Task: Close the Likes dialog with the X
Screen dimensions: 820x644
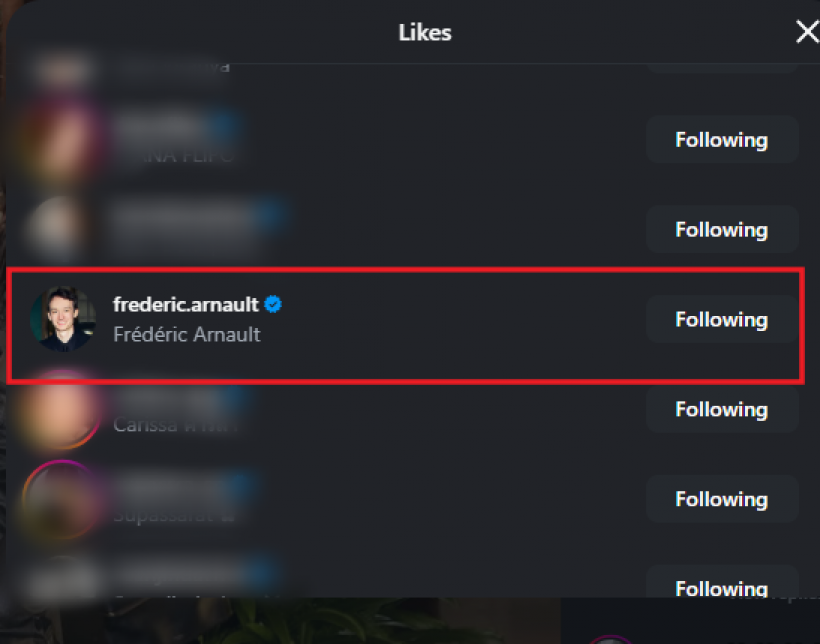Action: click(x=806, y=33)
